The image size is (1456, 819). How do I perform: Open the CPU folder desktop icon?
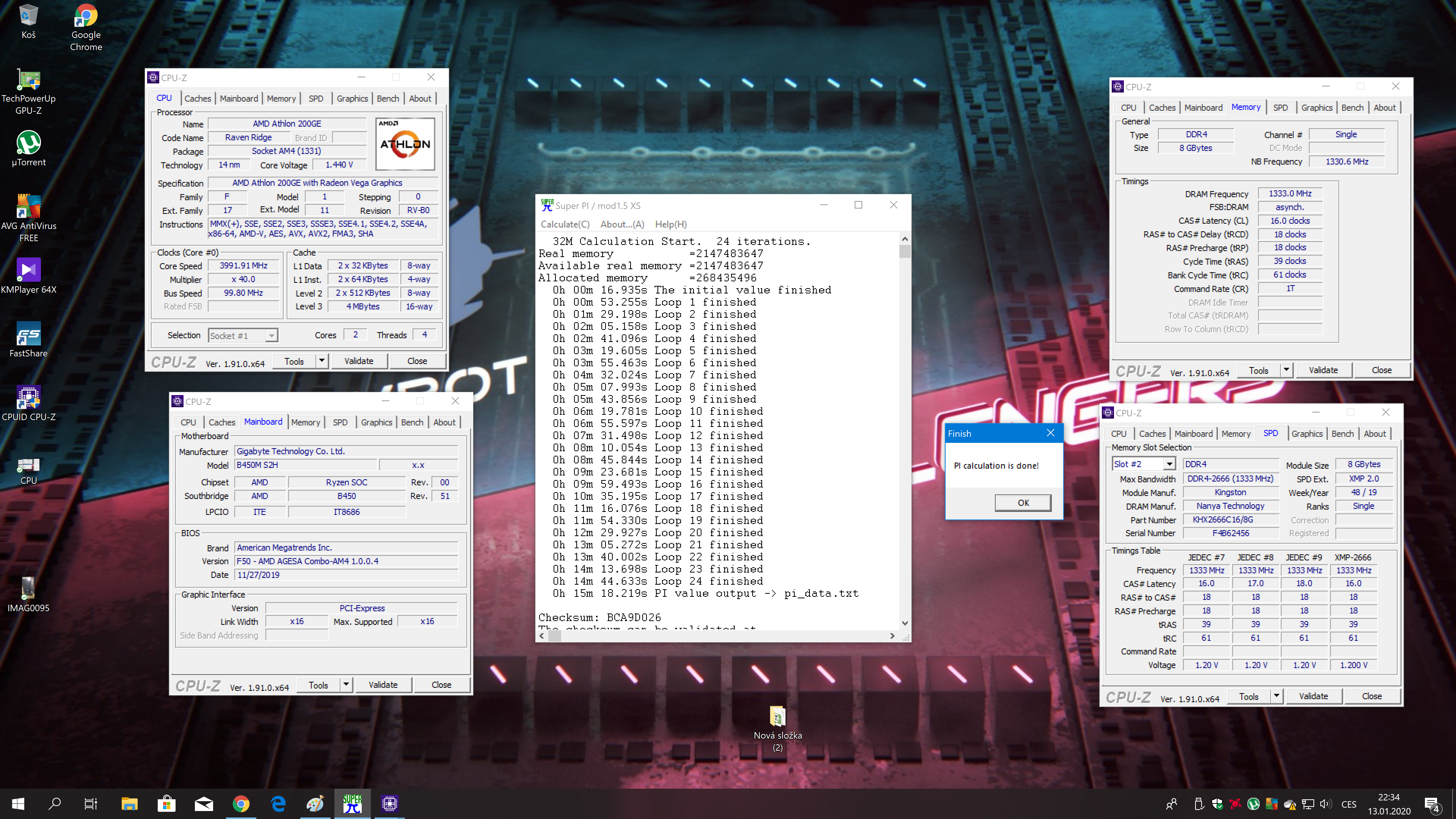28,470
